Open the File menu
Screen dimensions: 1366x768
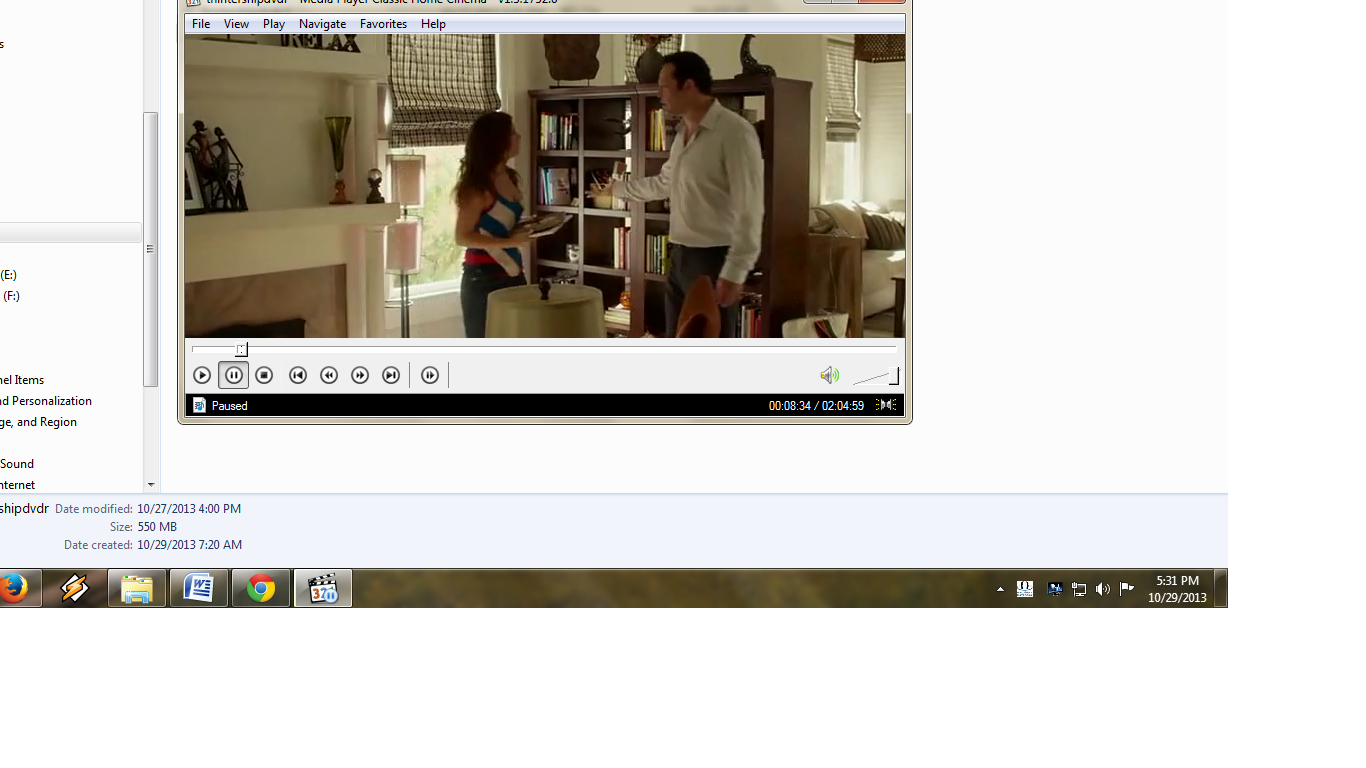(x=201, y=24)
